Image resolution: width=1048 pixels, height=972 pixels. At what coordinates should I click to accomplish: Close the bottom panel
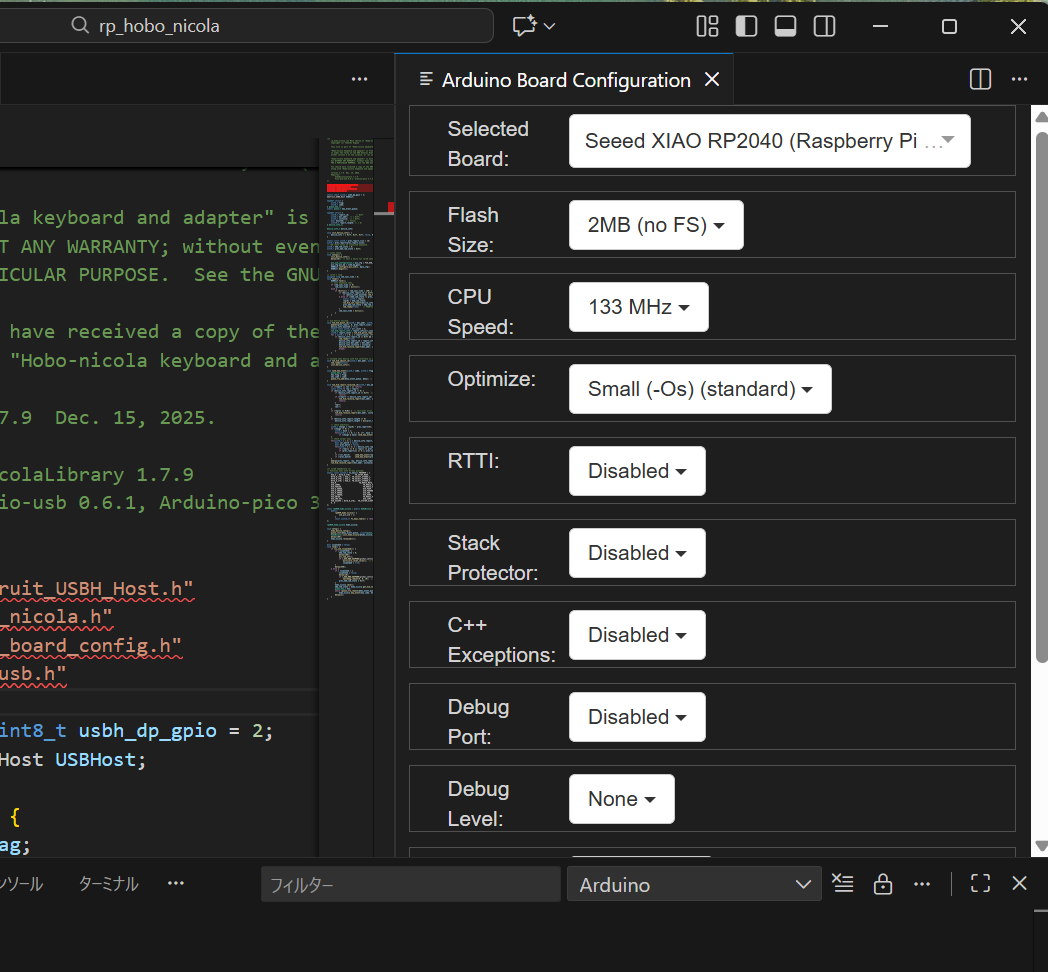click(1019, 884)
